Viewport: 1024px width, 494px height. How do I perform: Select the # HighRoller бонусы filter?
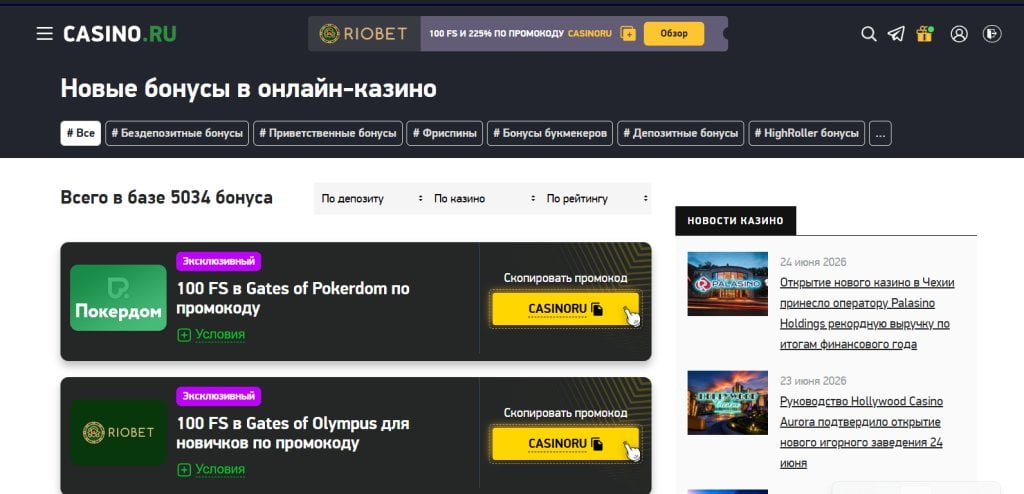[807, 133]
